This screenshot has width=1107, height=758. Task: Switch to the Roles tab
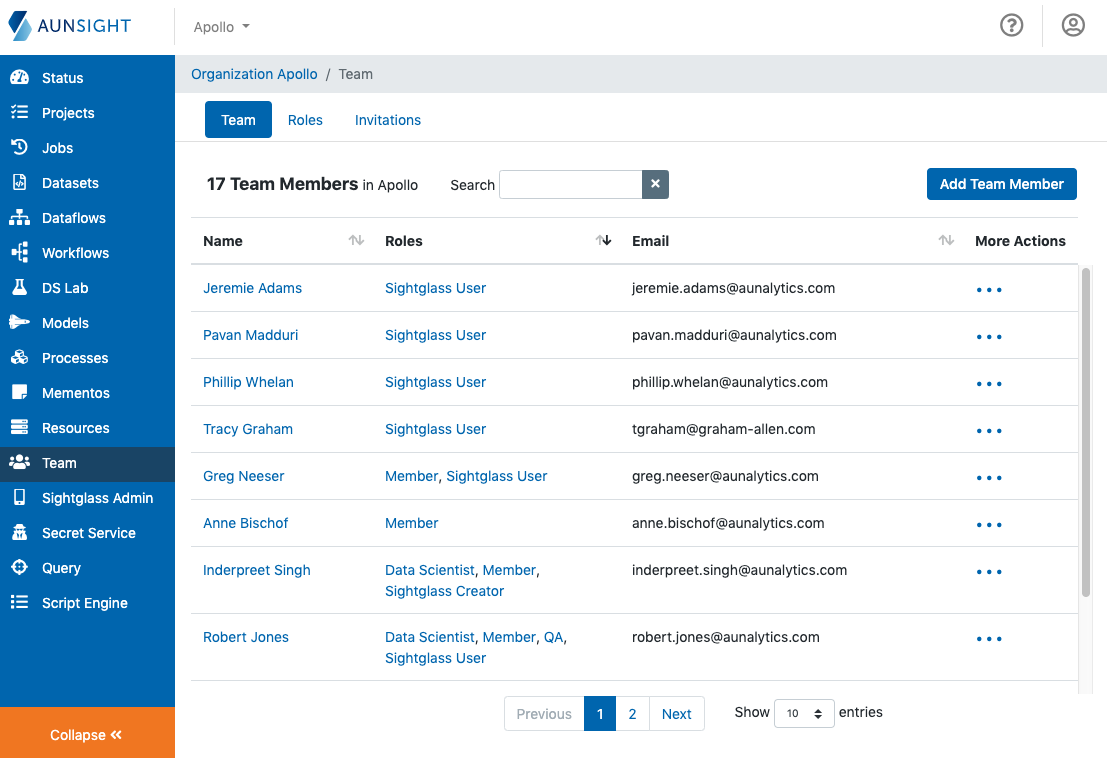305,120
